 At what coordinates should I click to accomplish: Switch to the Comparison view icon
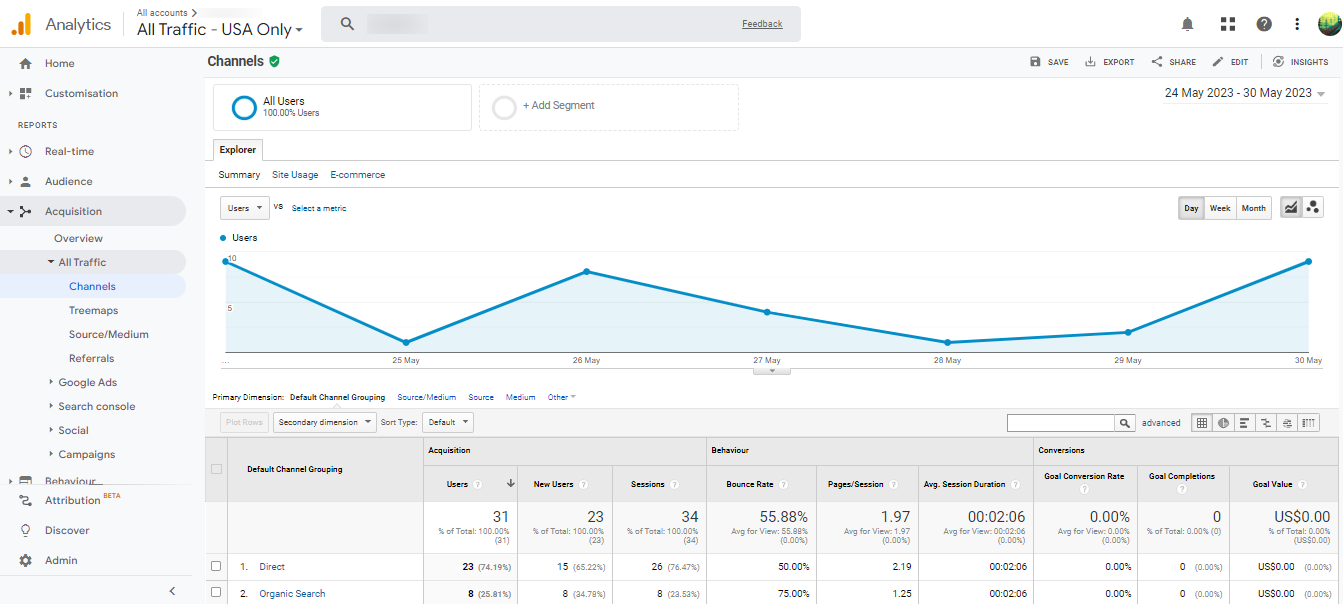pos(1266,423)
